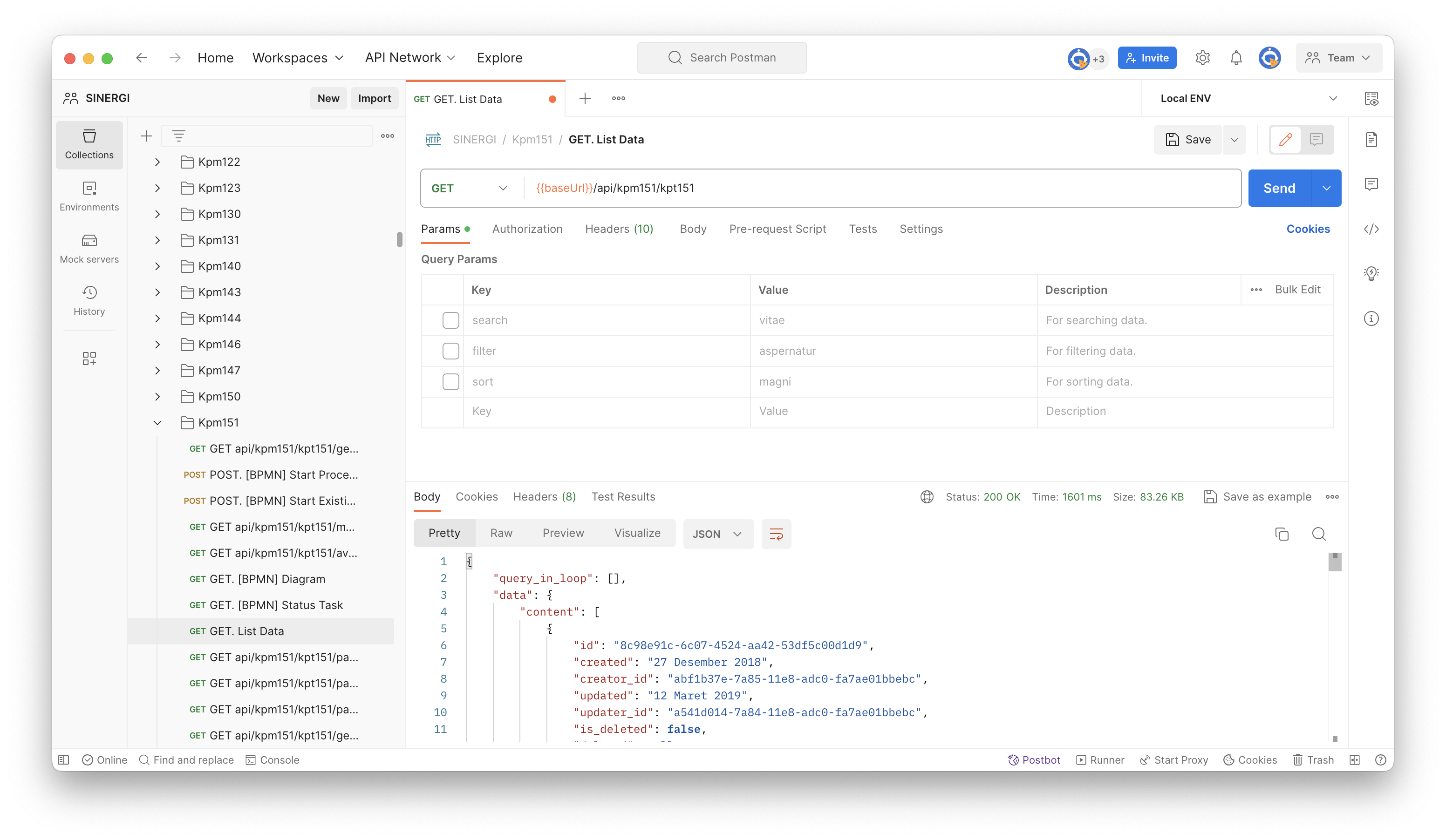The height and width of the screenshot is (840, 1446).
Task: Click the code snippet icon
Action: click(x=1371, y=229)
